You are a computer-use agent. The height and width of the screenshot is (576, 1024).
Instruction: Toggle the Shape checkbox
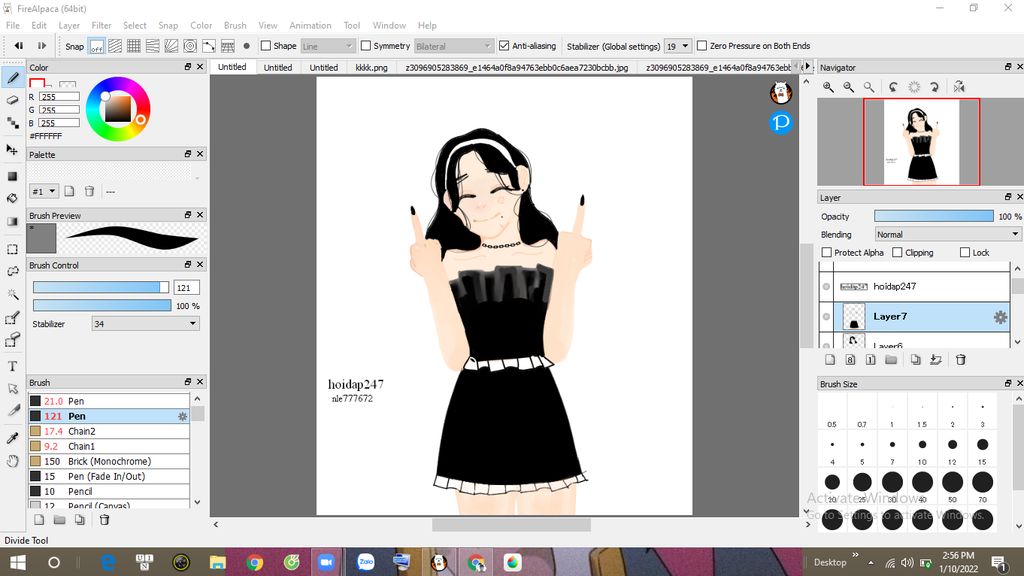(266, 46)
